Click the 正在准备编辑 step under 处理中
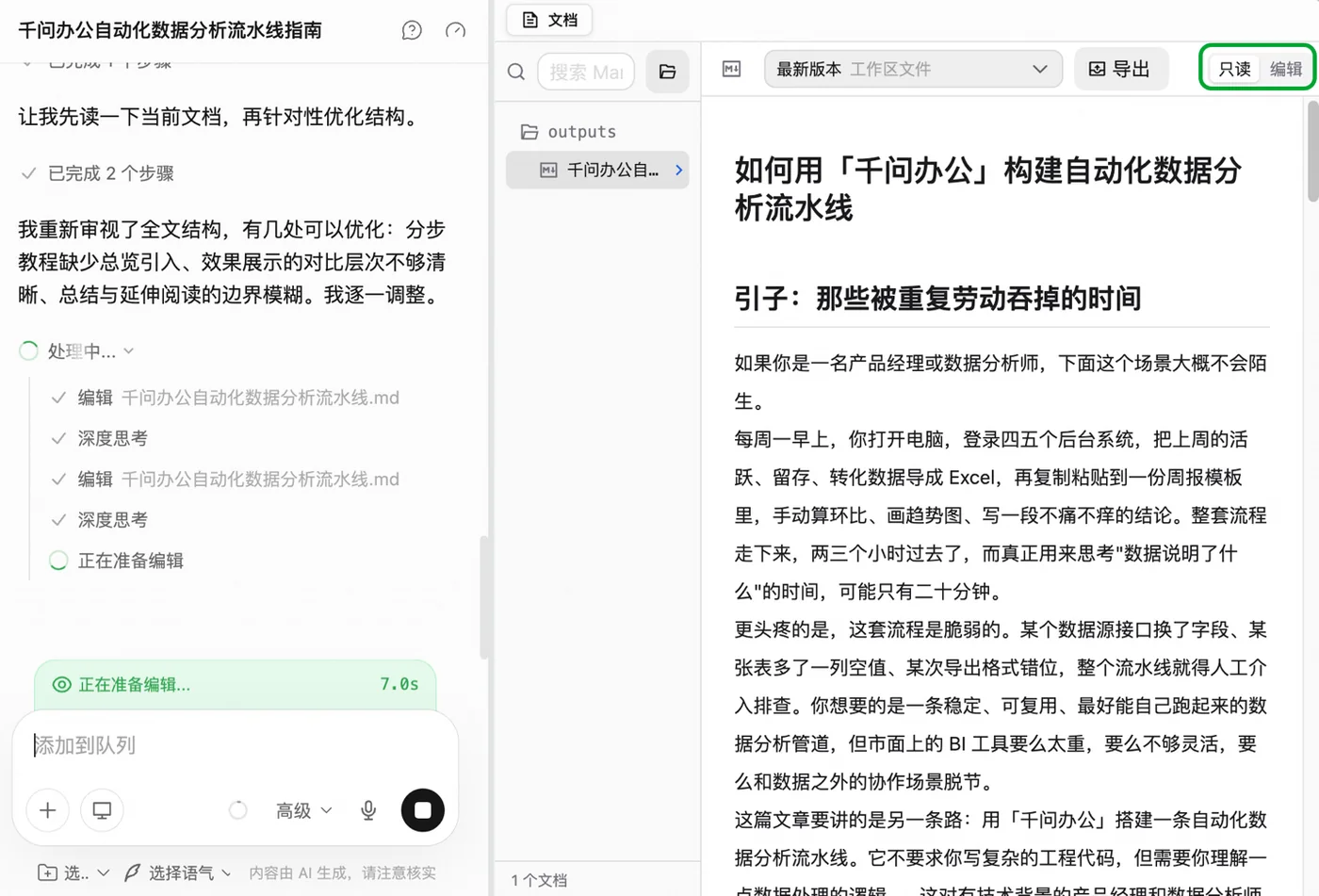This screenshot has width=1319, height=896. 117,561
